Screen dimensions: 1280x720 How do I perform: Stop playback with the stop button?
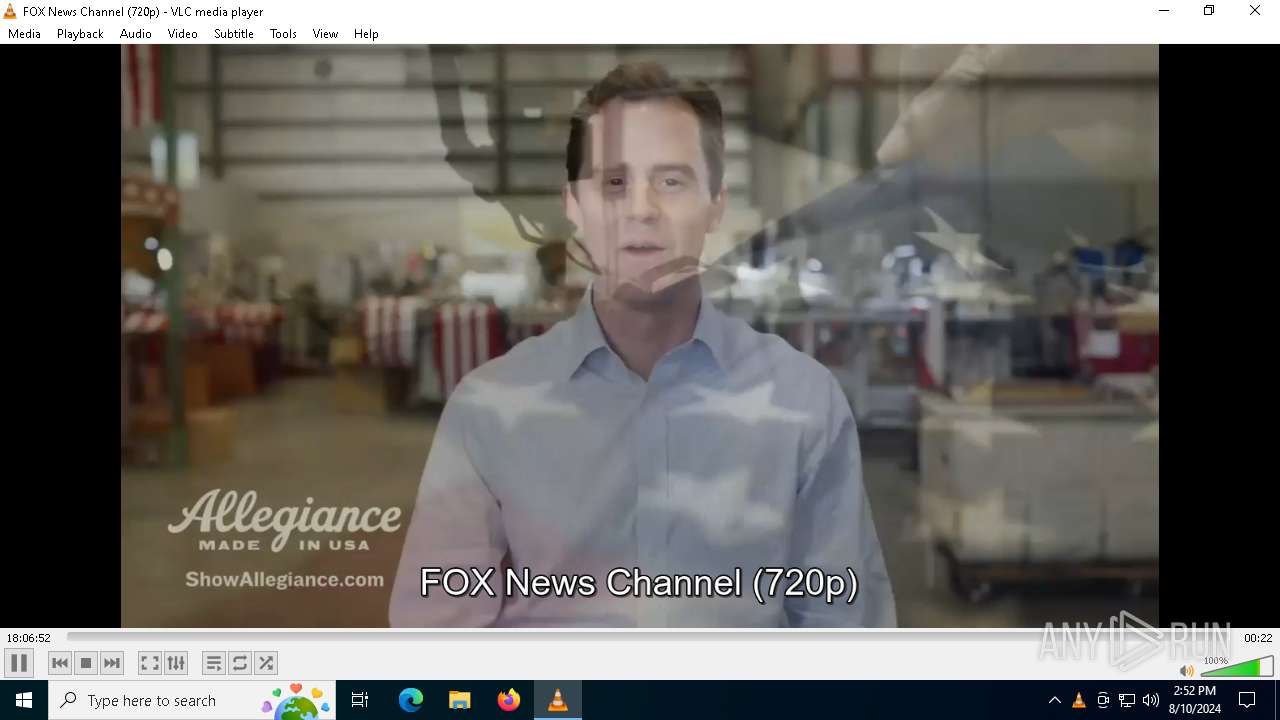point(86,663)
